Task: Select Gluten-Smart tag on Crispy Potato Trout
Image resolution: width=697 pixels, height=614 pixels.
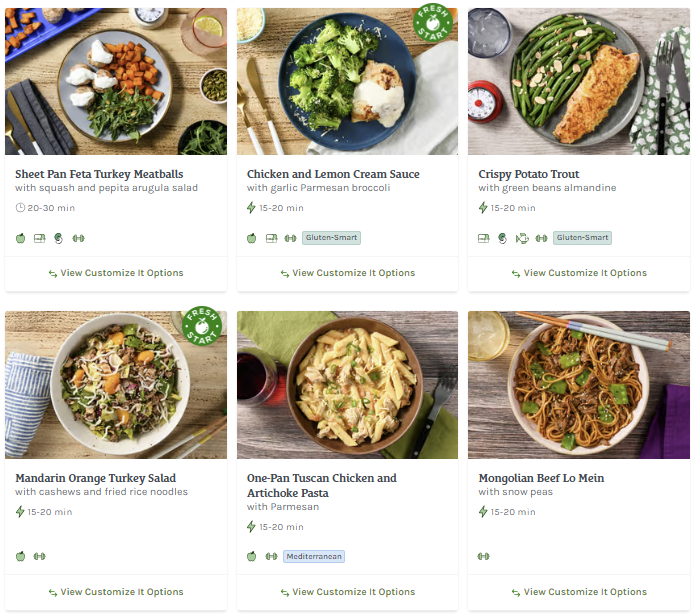Action: pyautogui.click(x=582, y=238)
